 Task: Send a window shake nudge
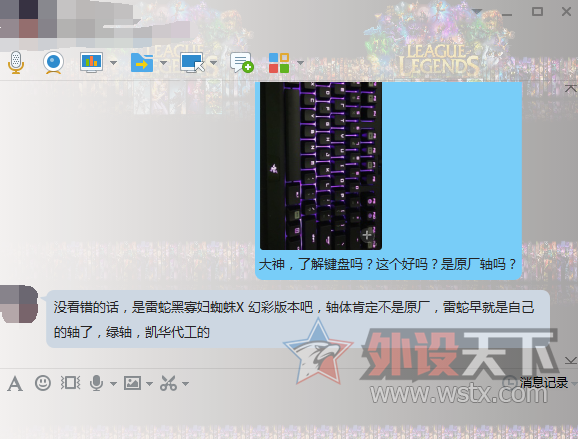pos(70,383)
